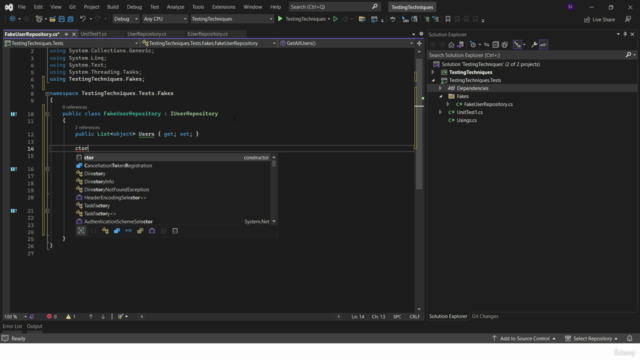The image size is (640, 360).
Task: Toggle the snippets filter in IntelliSense popup
Action: (x=175, y=231)
